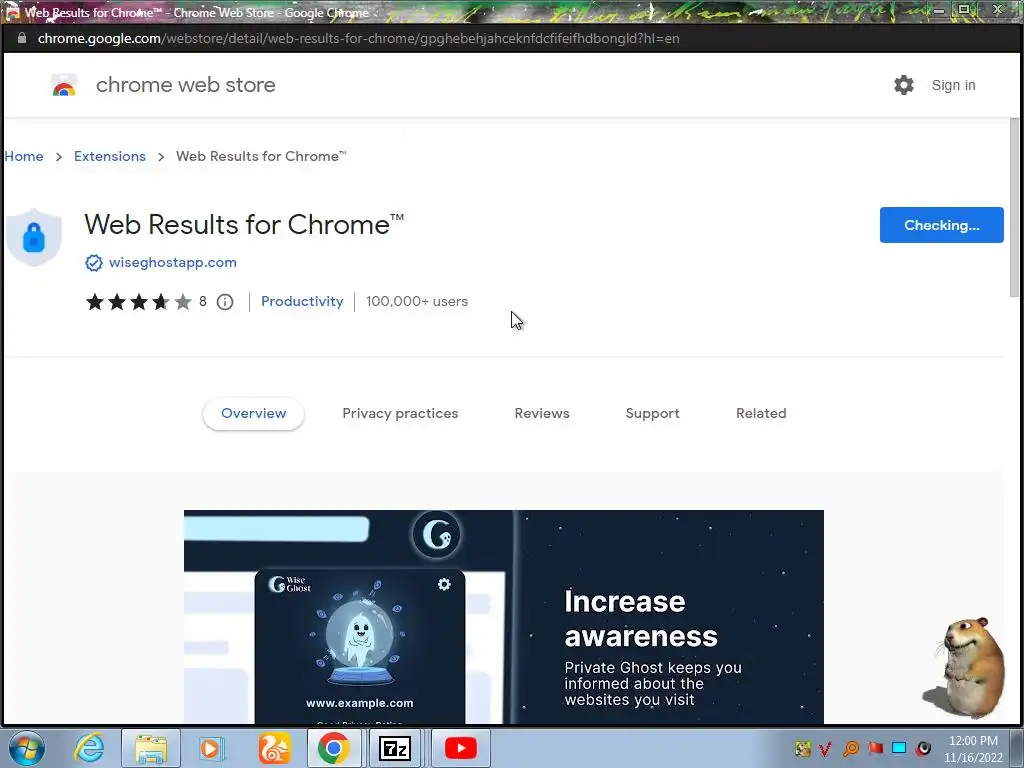The image size is (1024, 768).
Task: Open the YouTube taskbar icon
Action: coord(460,748)
